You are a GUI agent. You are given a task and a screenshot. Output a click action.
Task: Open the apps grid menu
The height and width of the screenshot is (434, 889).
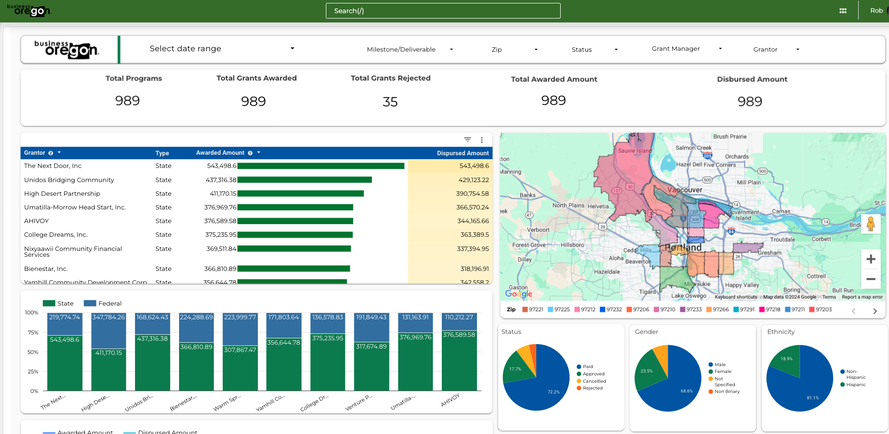(842, 11)
